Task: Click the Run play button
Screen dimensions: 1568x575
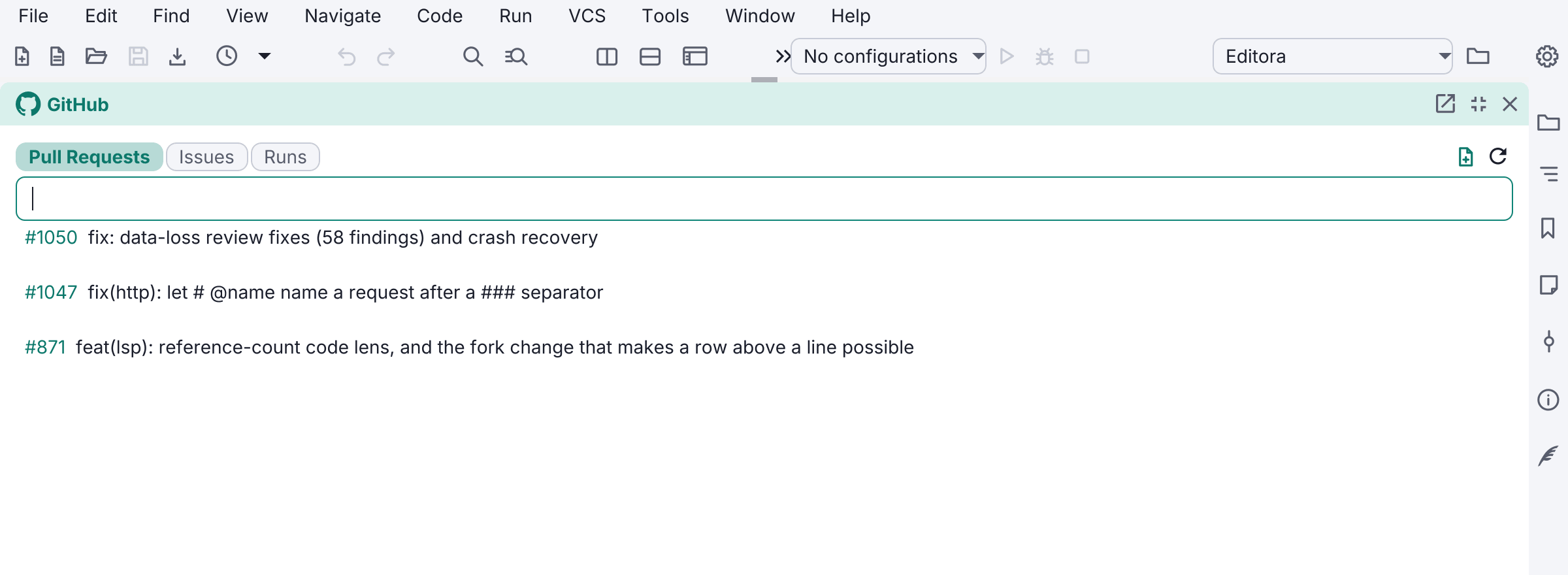Action: (x=1007, y=57)
